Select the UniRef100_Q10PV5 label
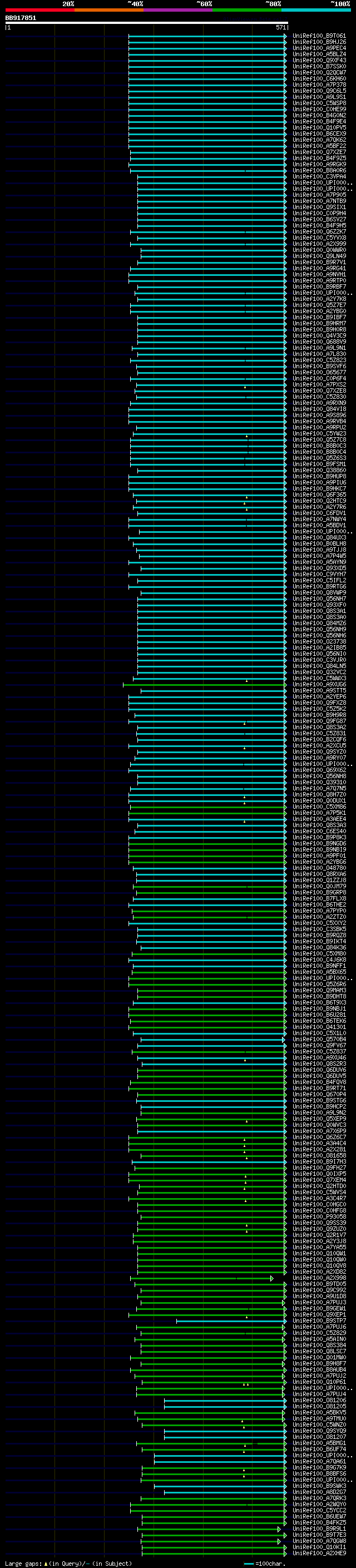Viewport: 356px width, 1568px height. point(319,128)
